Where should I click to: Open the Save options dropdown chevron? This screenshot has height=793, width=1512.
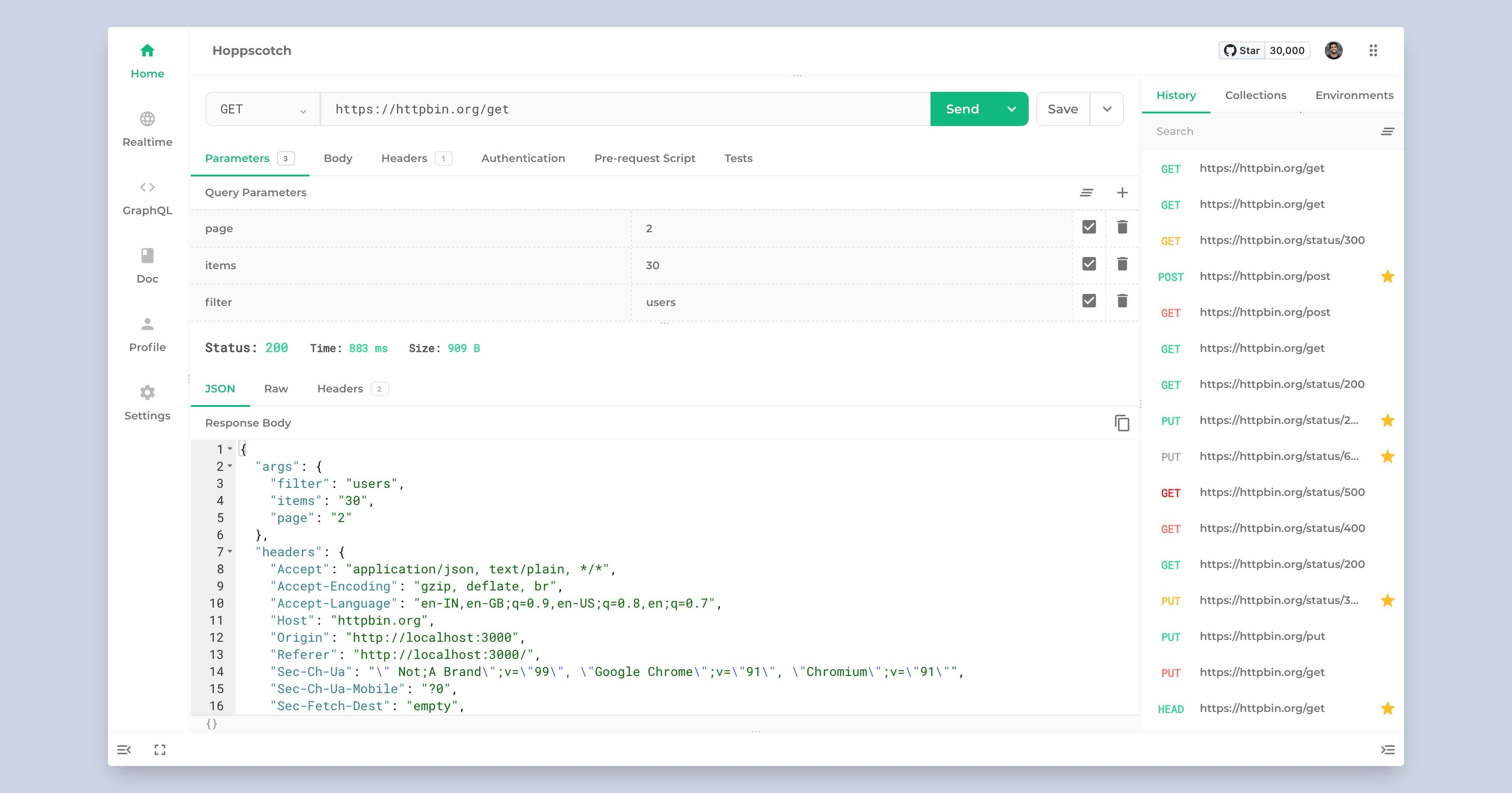click(1107, 109)
